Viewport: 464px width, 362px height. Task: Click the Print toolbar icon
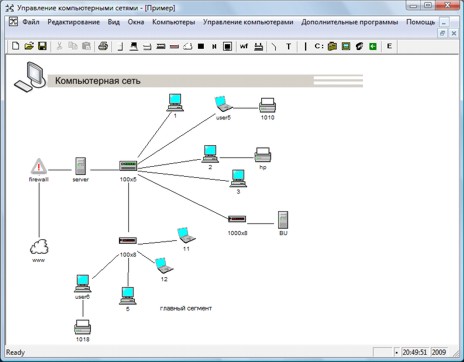[x=103, y=46]
